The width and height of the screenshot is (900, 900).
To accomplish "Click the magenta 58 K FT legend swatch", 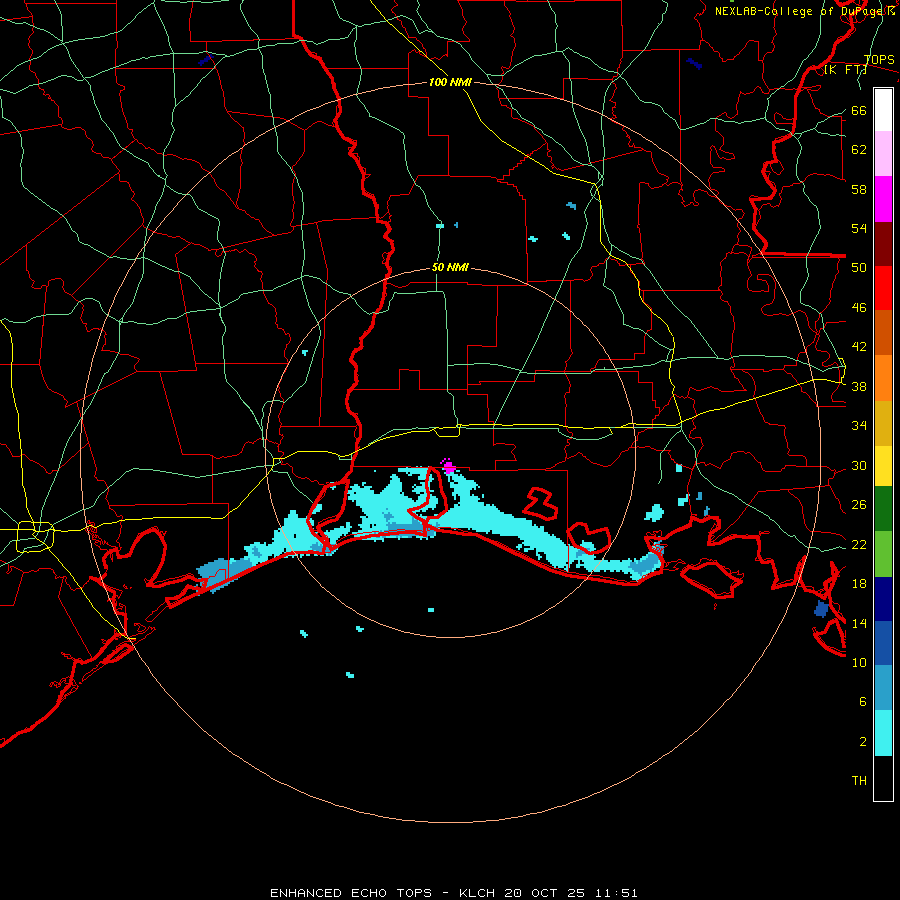I will pyautogui.click(x=883, y=199).
